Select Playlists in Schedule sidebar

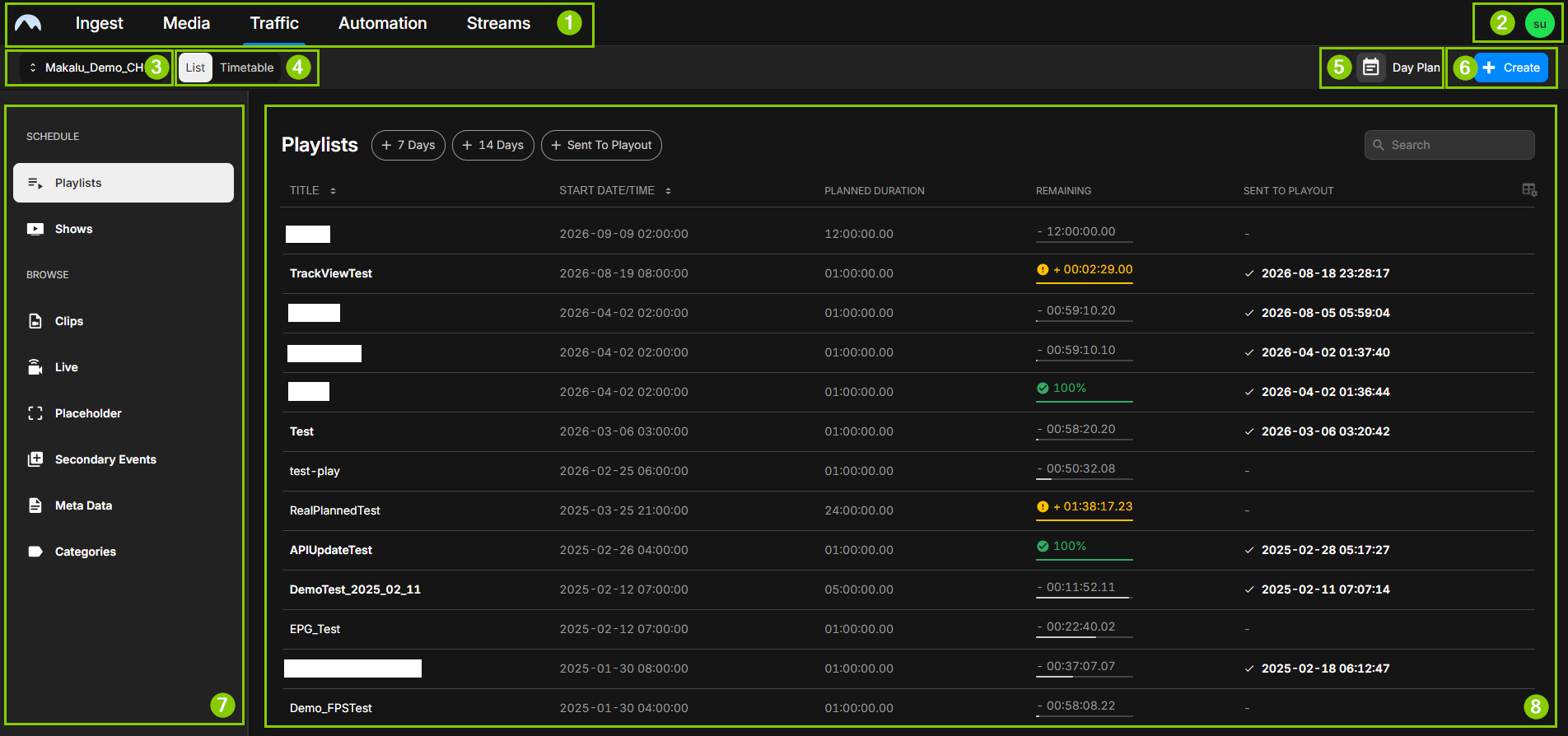pos(124,183)
